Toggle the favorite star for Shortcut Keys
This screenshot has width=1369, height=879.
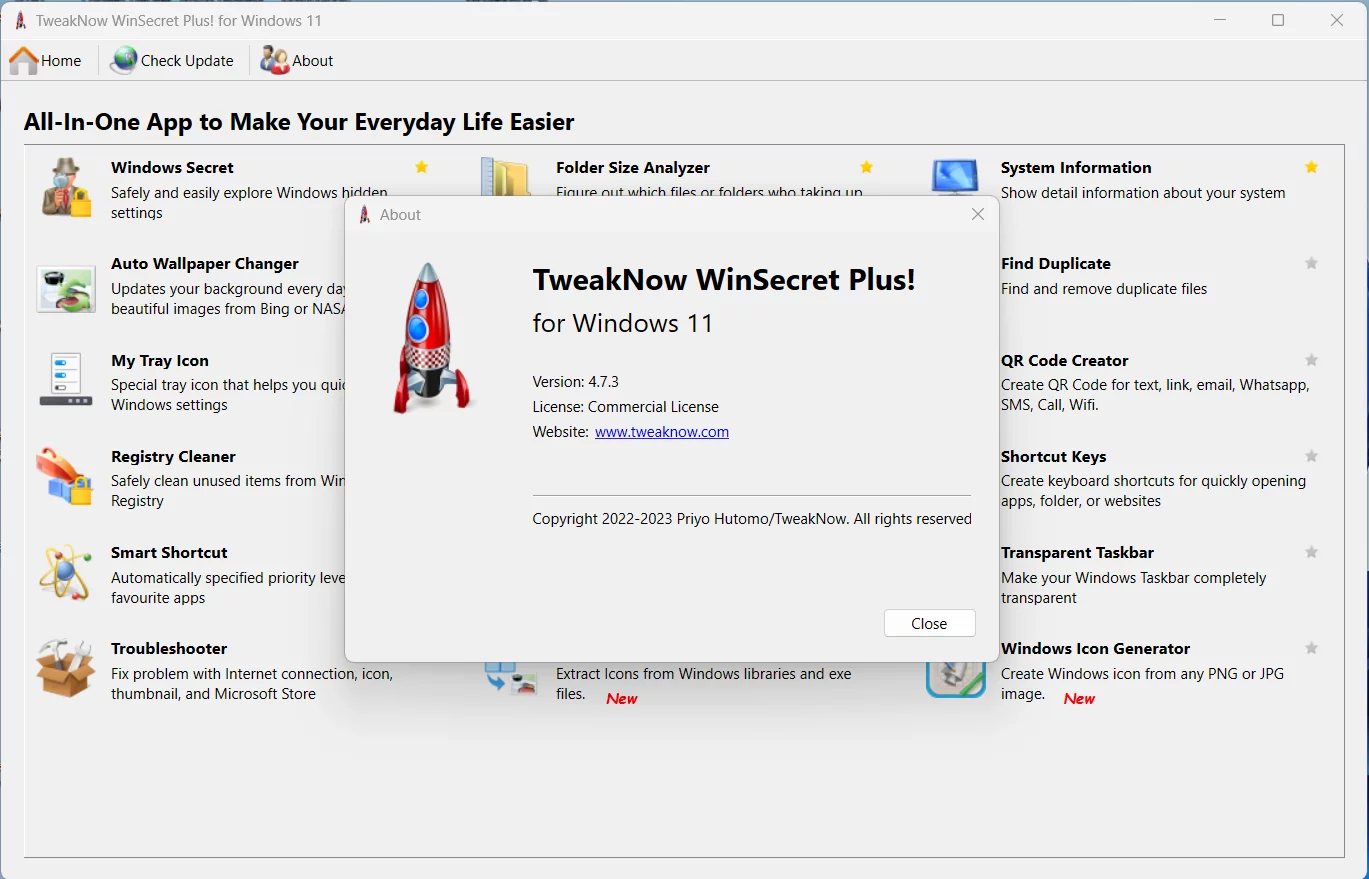tap(1312, 456)
